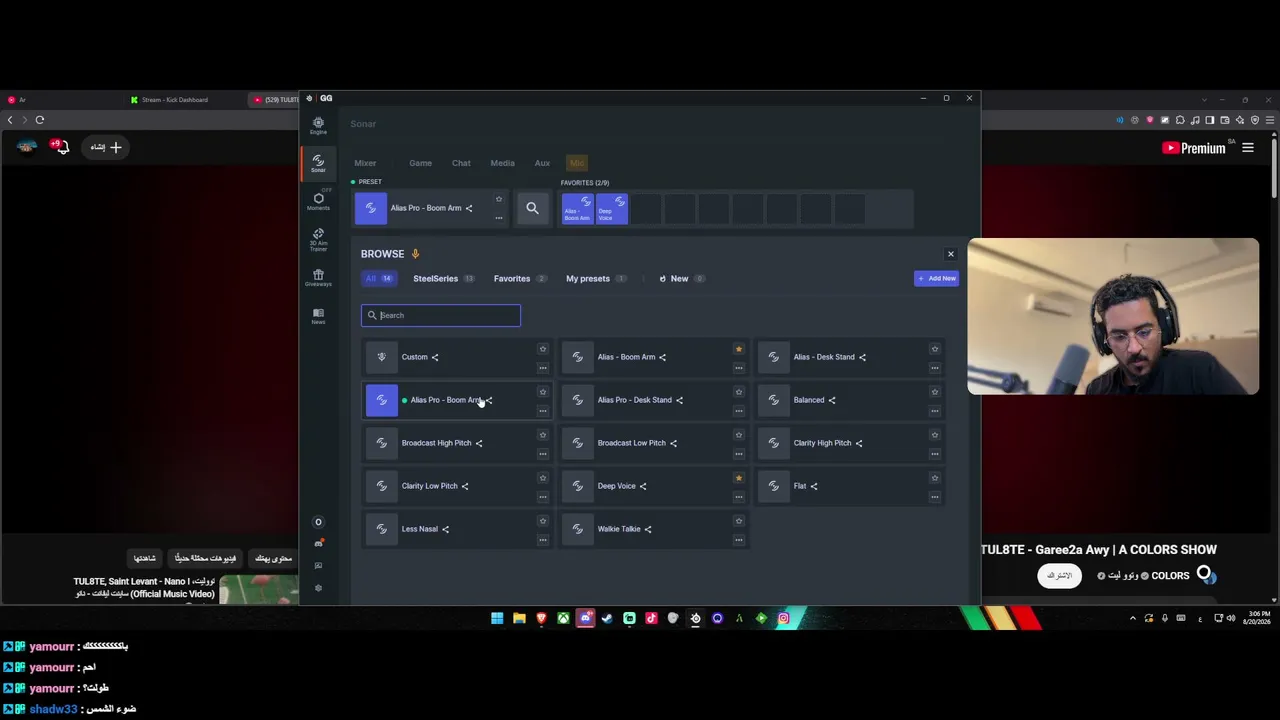
Task: Open more options for Alias - Boom Arm
Action: [739, 368]
